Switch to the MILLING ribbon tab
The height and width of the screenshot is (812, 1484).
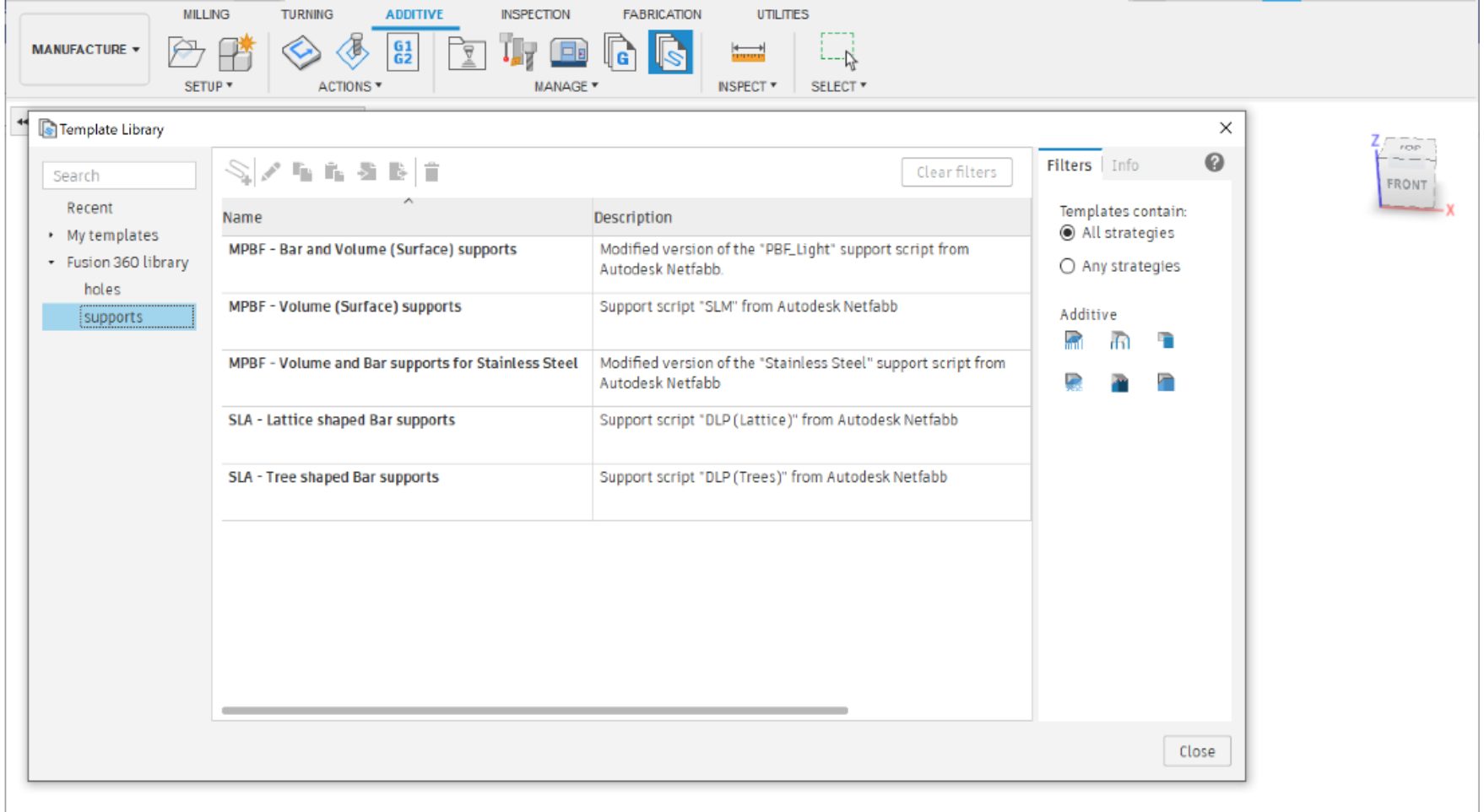pyautogui.click(x=206, y=14)
